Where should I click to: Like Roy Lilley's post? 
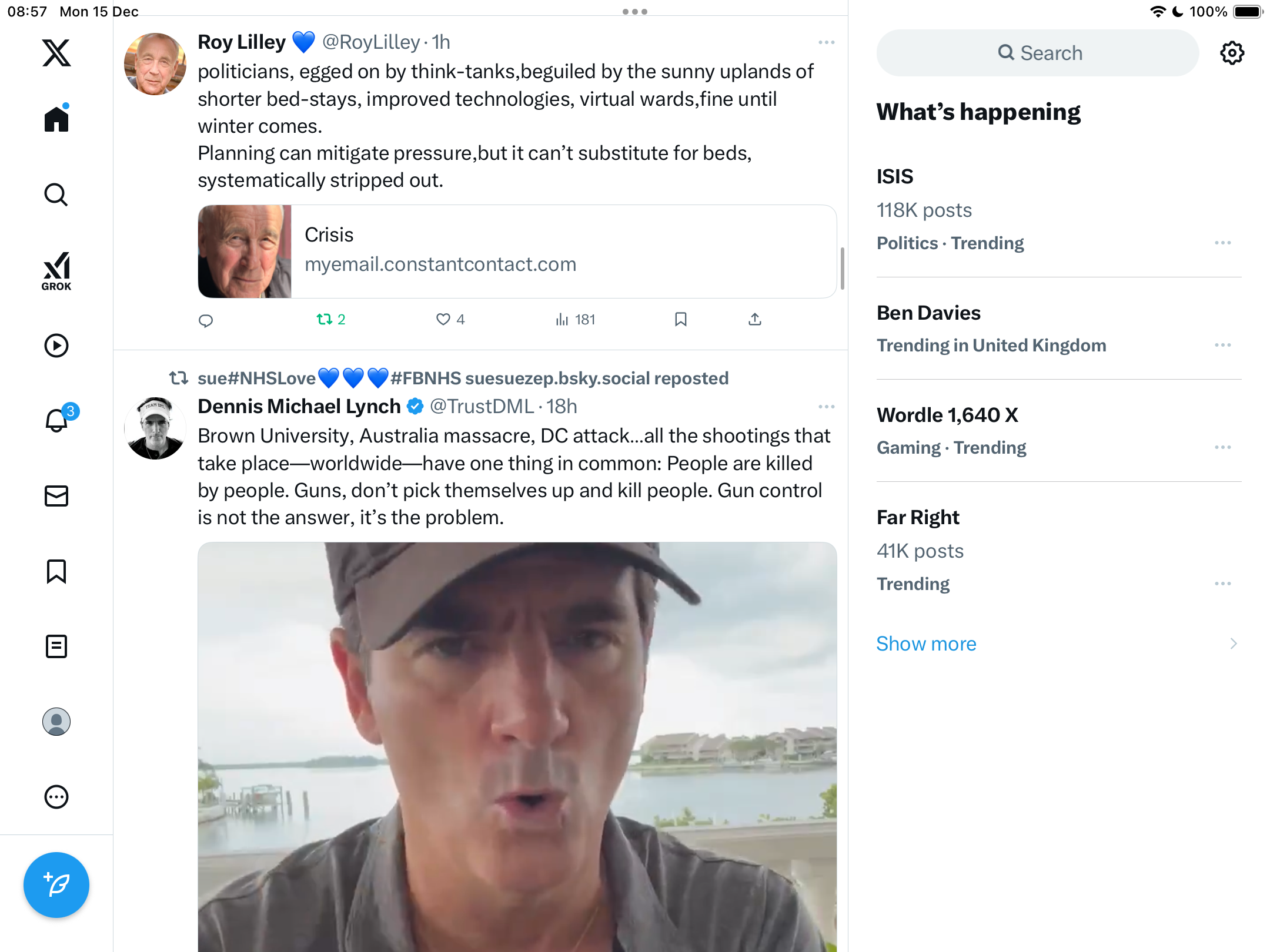click(x=443, y=319)
